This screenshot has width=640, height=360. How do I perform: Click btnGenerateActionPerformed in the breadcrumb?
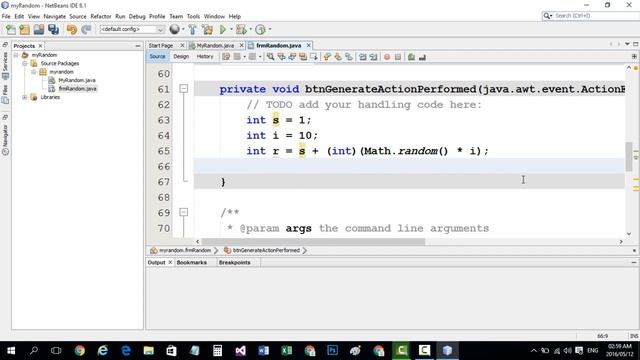[x=266, y=250]
